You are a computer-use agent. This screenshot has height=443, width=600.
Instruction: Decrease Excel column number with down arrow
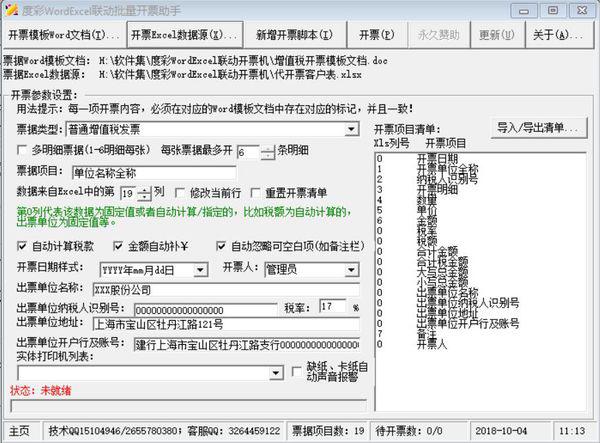(x=144, y=197)
